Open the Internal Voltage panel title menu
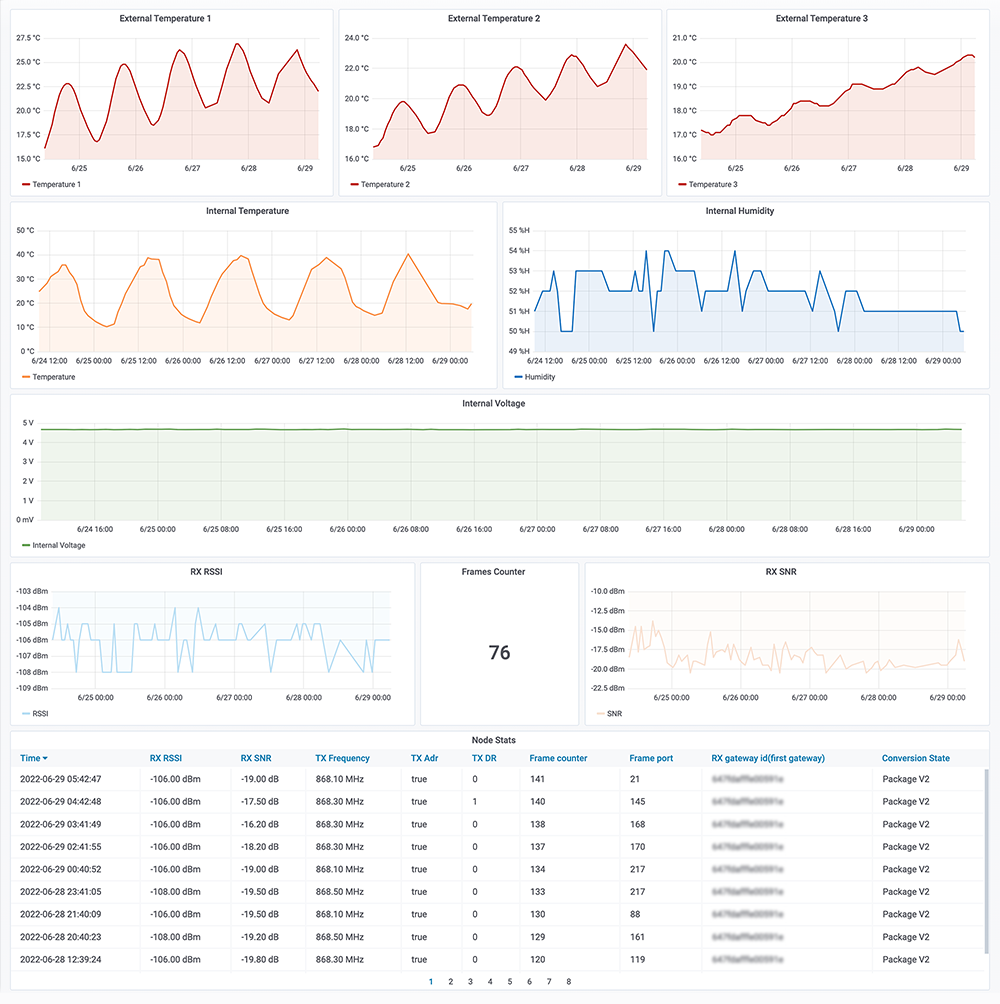The height and width of the screenshot is (1004, 1000). coord(494,403)
